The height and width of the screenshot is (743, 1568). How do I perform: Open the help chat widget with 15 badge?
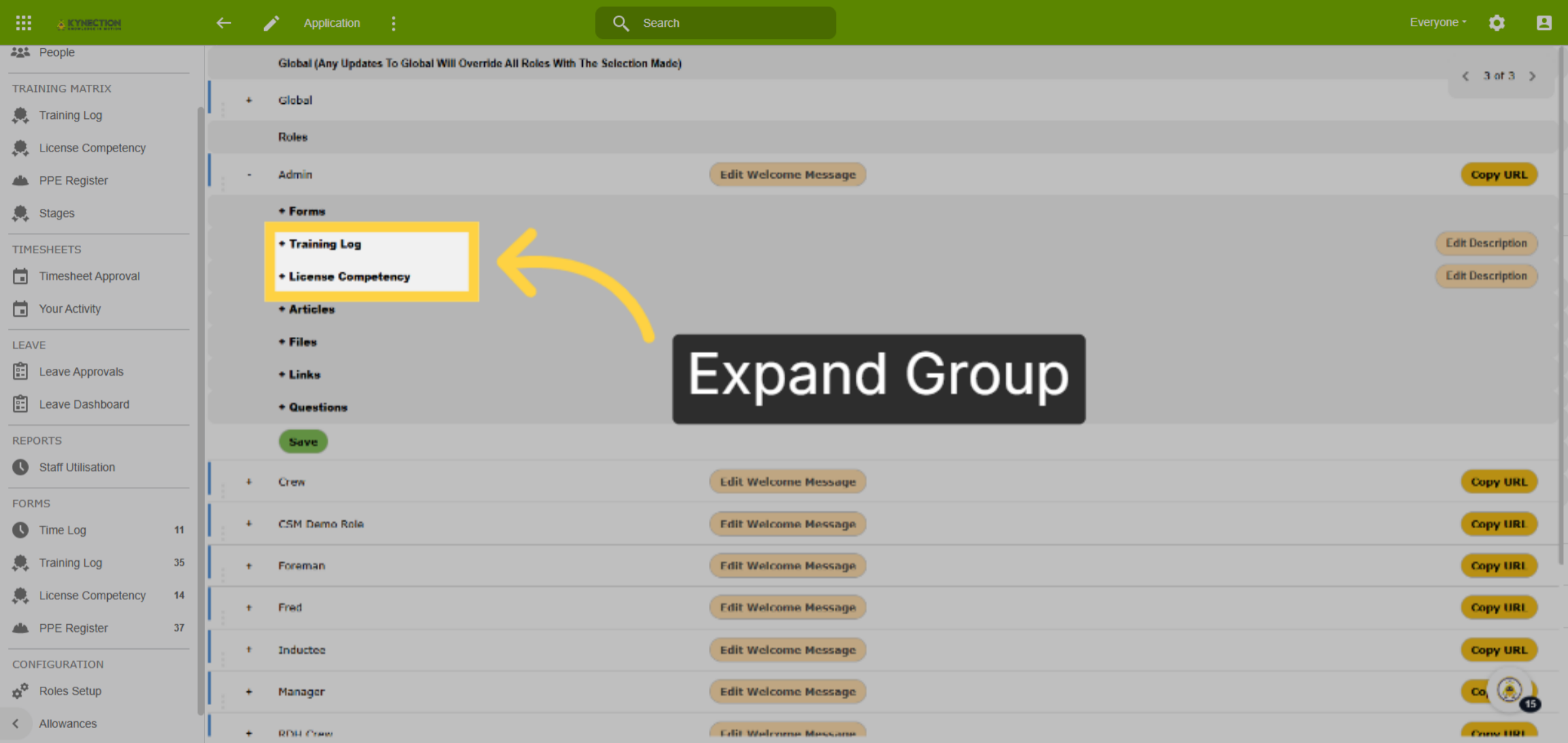pos(1510,689)
